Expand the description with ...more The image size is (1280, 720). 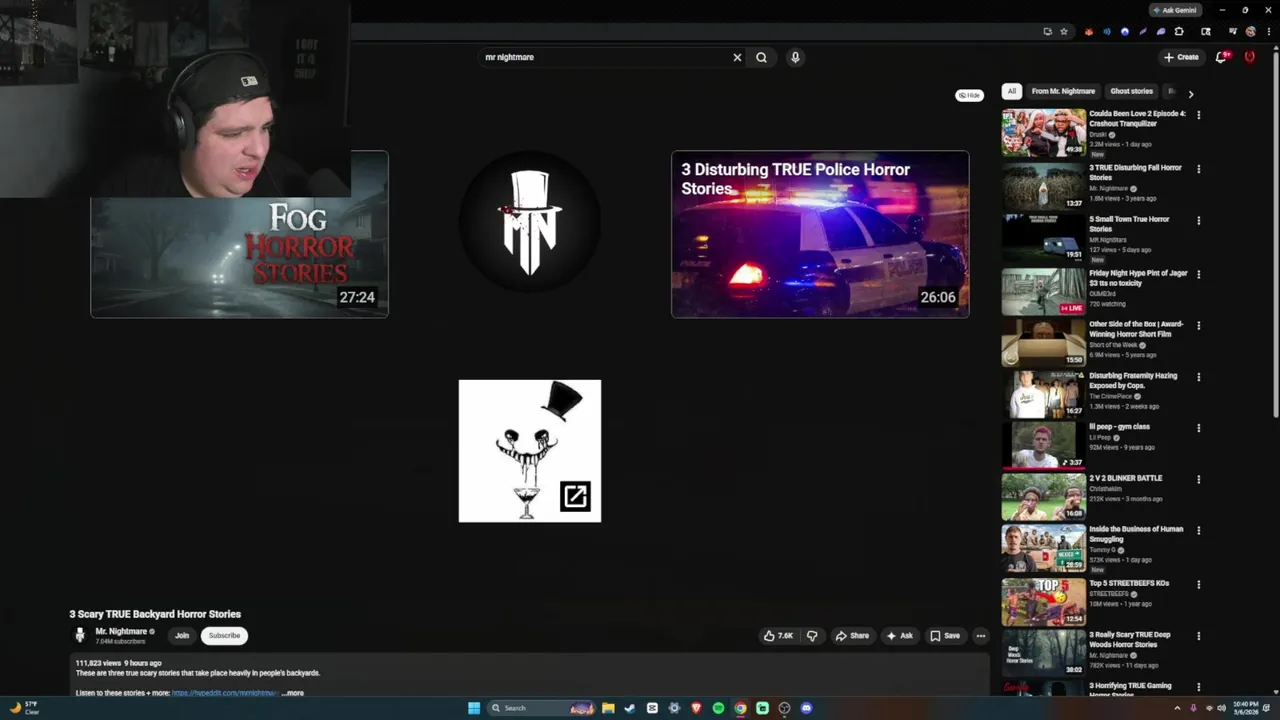[x=293, y=693]
